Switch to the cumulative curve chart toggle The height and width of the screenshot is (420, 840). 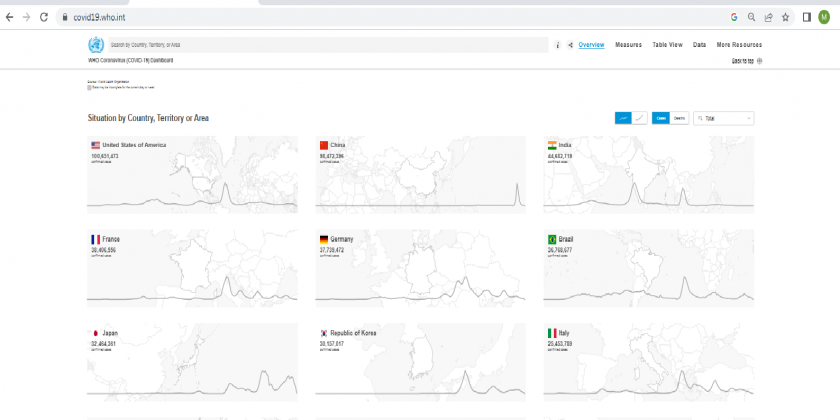click(x=639, y=118)
